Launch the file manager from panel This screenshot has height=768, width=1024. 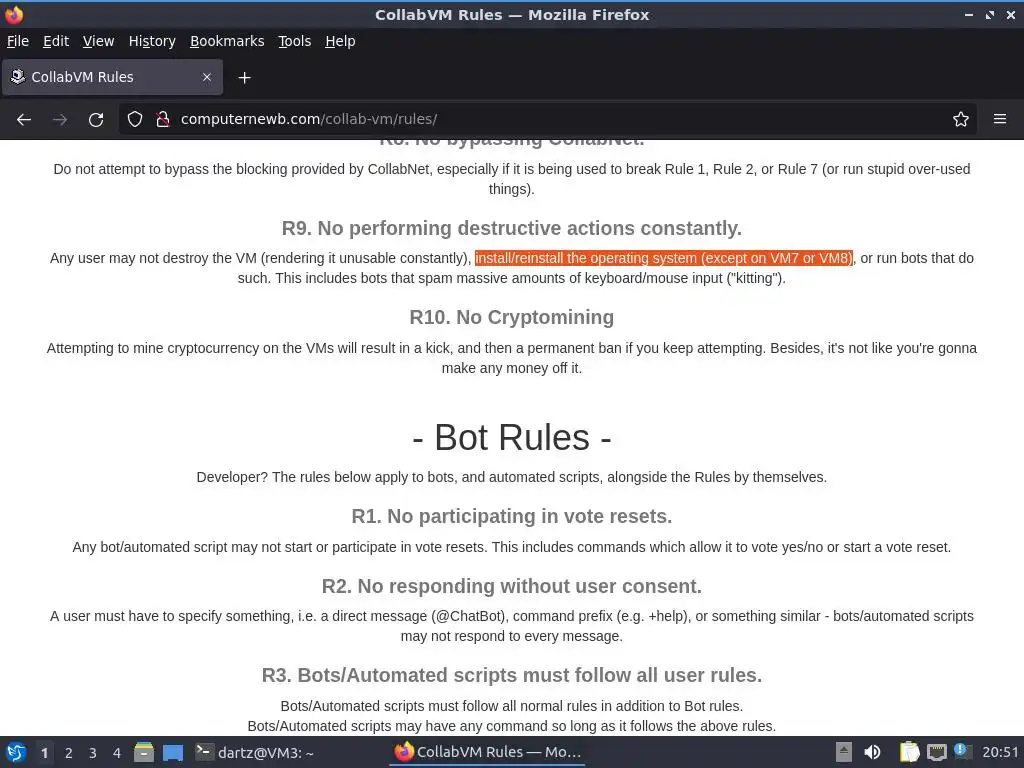[x=144, y=752]
